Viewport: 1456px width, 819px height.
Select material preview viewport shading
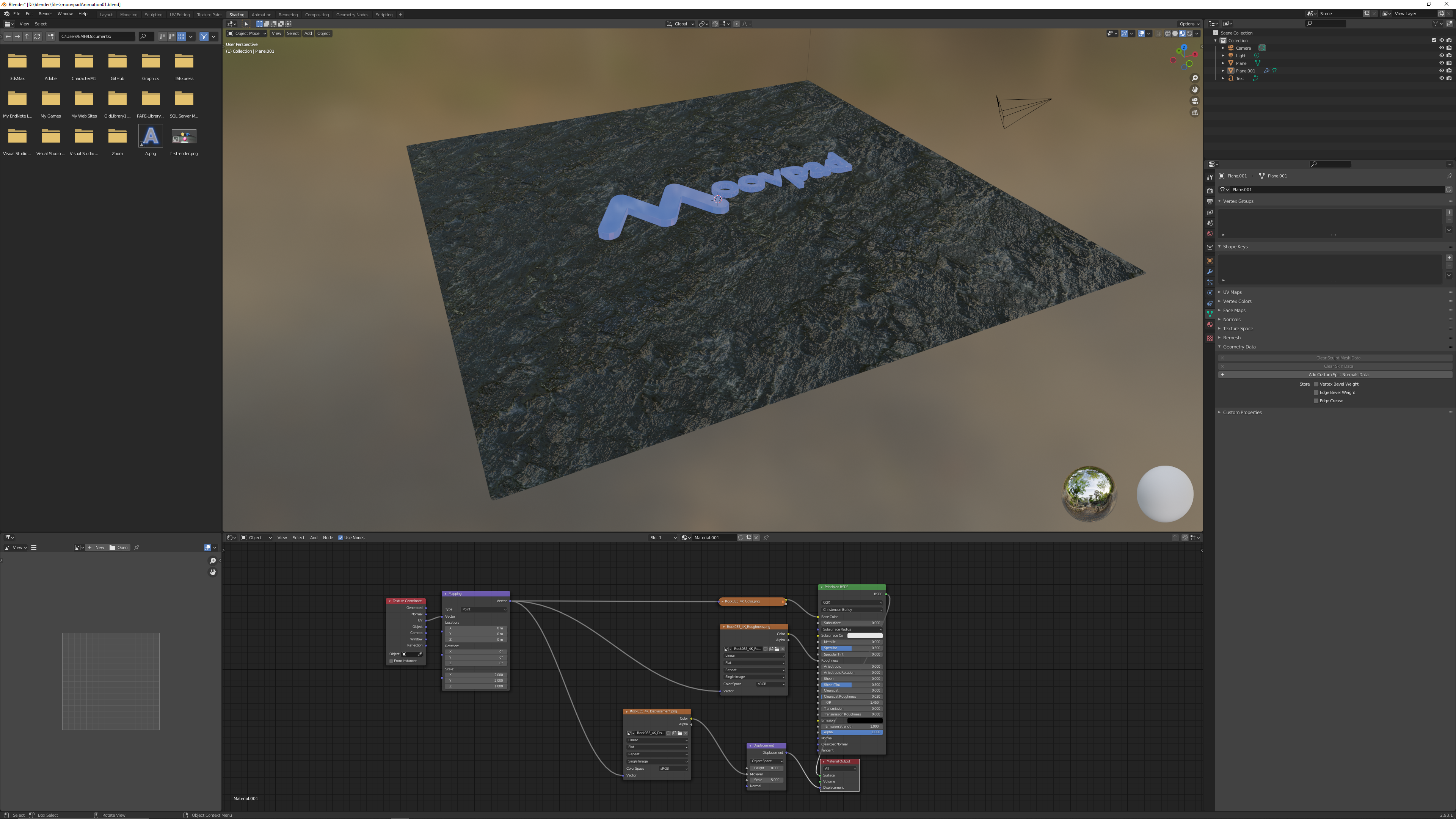click(1182, 33)
